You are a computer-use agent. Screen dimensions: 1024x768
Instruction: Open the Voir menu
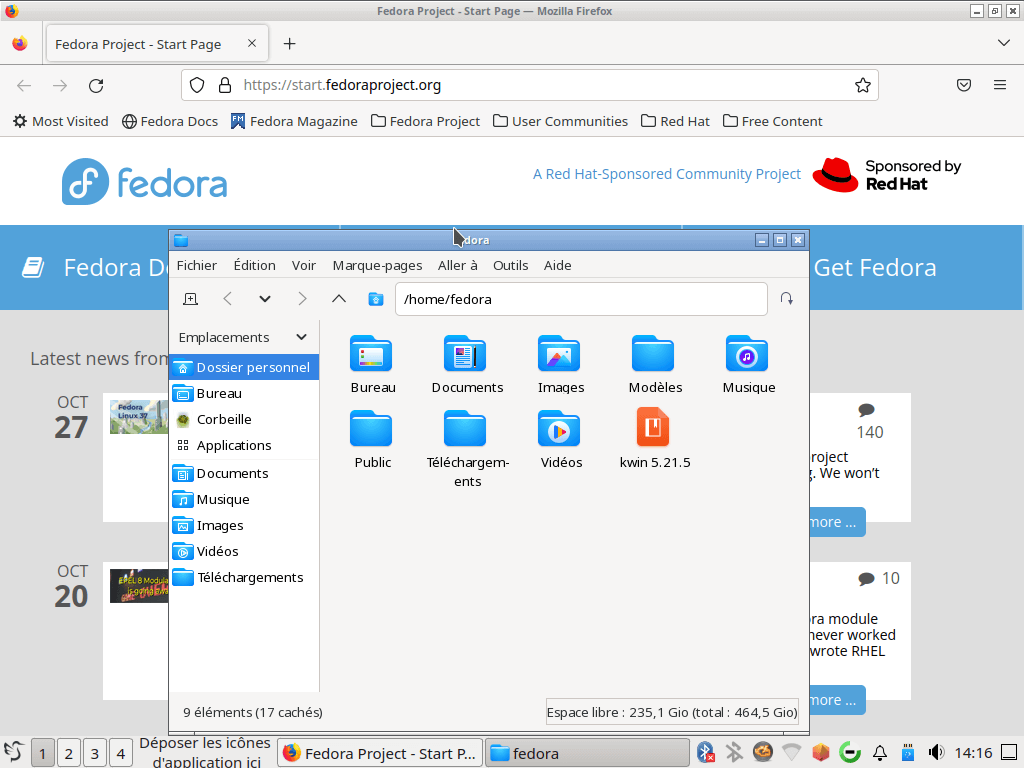tap(304, 265)
